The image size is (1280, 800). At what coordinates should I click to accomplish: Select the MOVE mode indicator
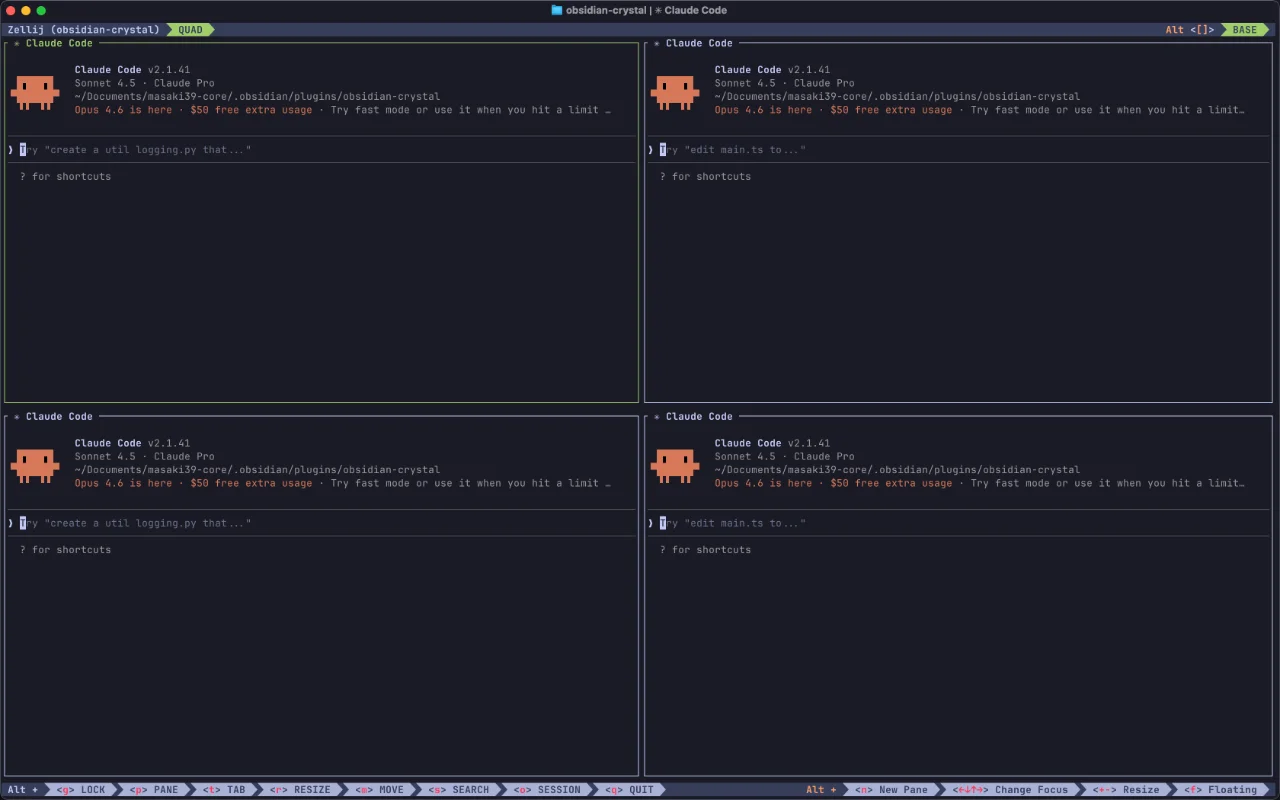378,789
